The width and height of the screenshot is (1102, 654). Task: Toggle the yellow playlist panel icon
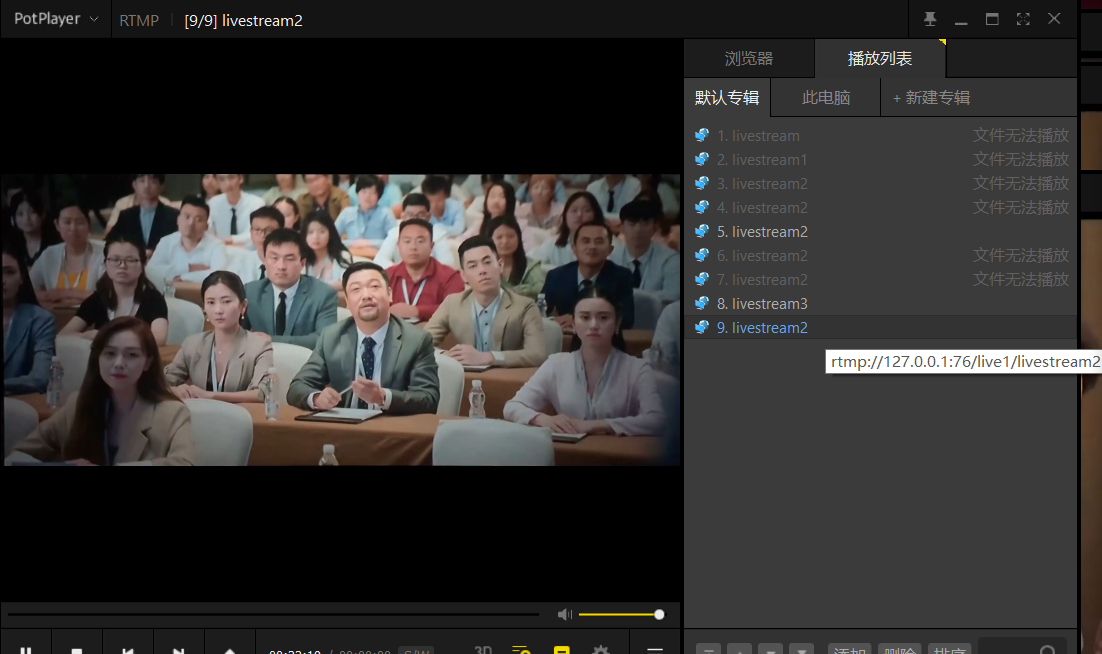(521, 649)
